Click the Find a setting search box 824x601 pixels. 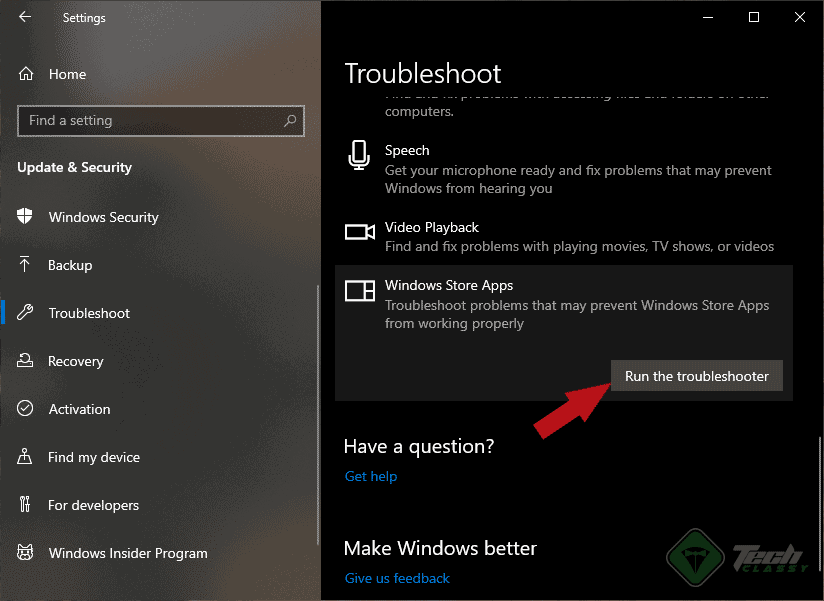[160, 120]
